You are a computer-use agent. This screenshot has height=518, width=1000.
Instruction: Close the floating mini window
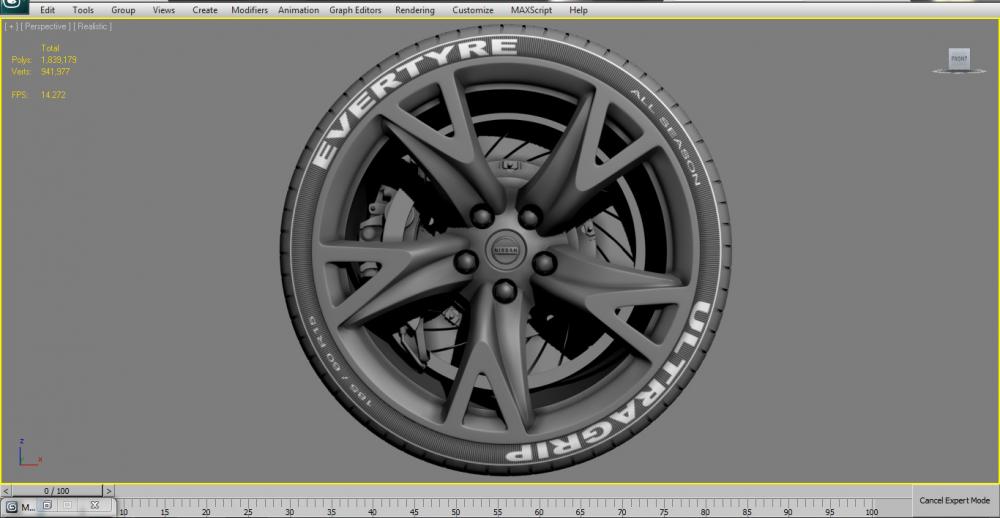click(94, 505)
